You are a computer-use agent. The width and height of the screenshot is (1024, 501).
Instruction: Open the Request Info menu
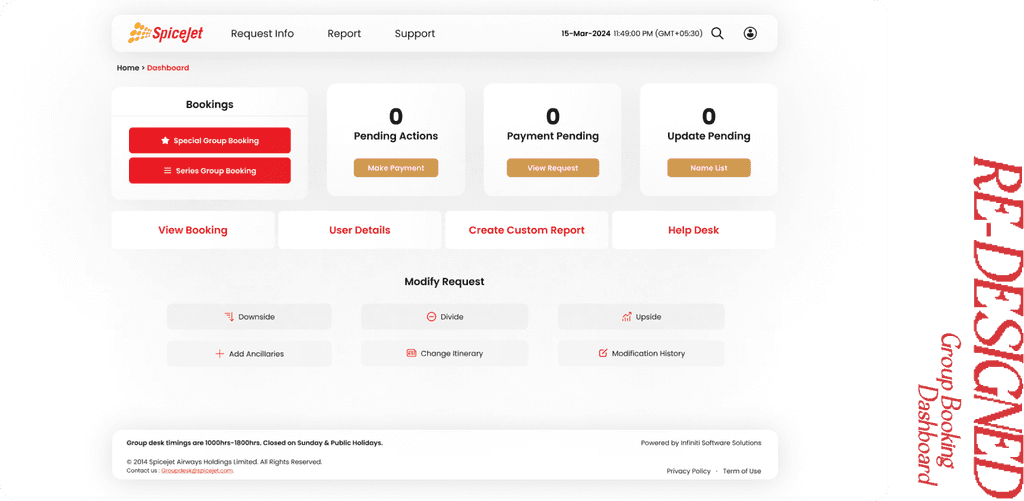263,33
